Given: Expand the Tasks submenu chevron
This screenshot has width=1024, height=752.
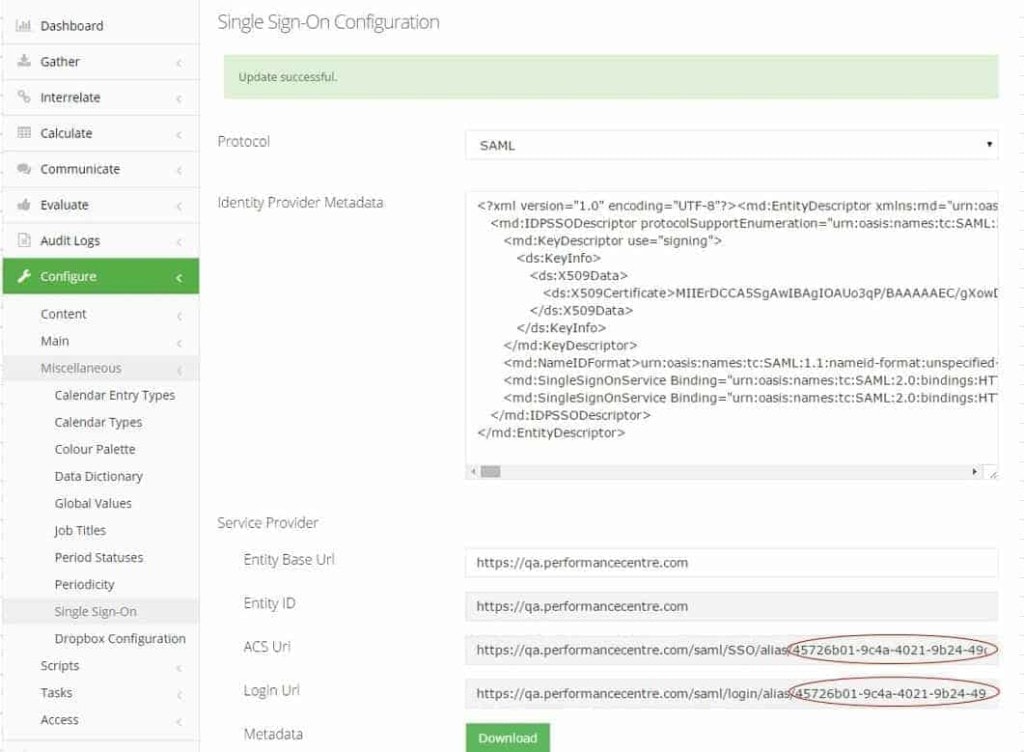Looking at the screenshot, I should pyautogui.click(x=179, y=695).
